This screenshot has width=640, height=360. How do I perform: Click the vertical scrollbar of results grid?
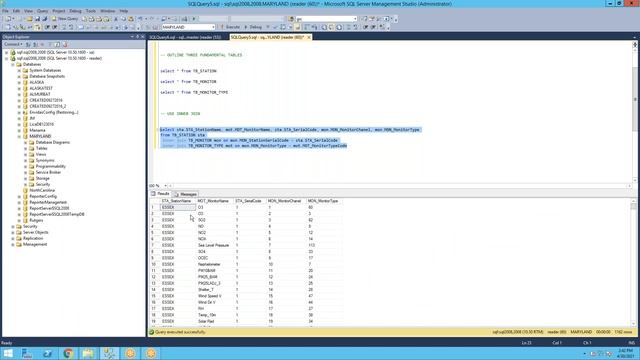click(633, 263)
